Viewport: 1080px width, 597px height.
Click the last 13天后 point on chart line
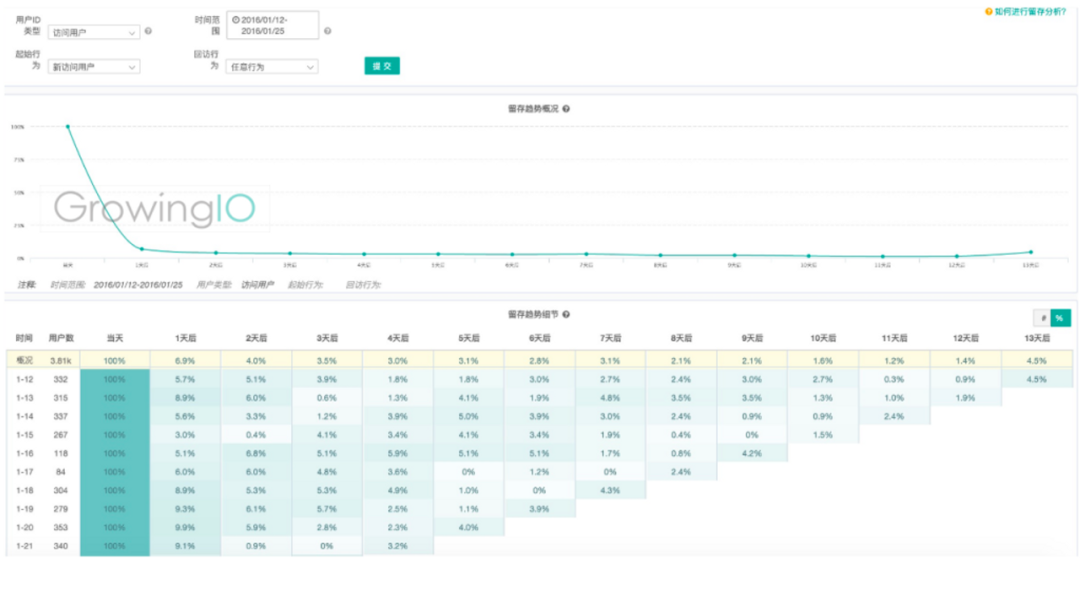pyautogui.click(x=1031, y=252)
